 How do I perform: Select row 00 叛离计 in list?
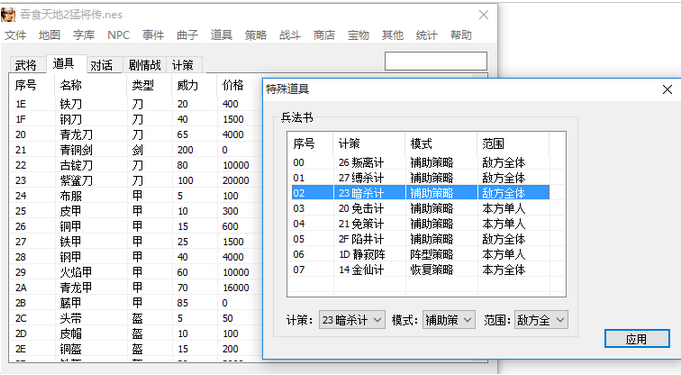pos(420,163)
